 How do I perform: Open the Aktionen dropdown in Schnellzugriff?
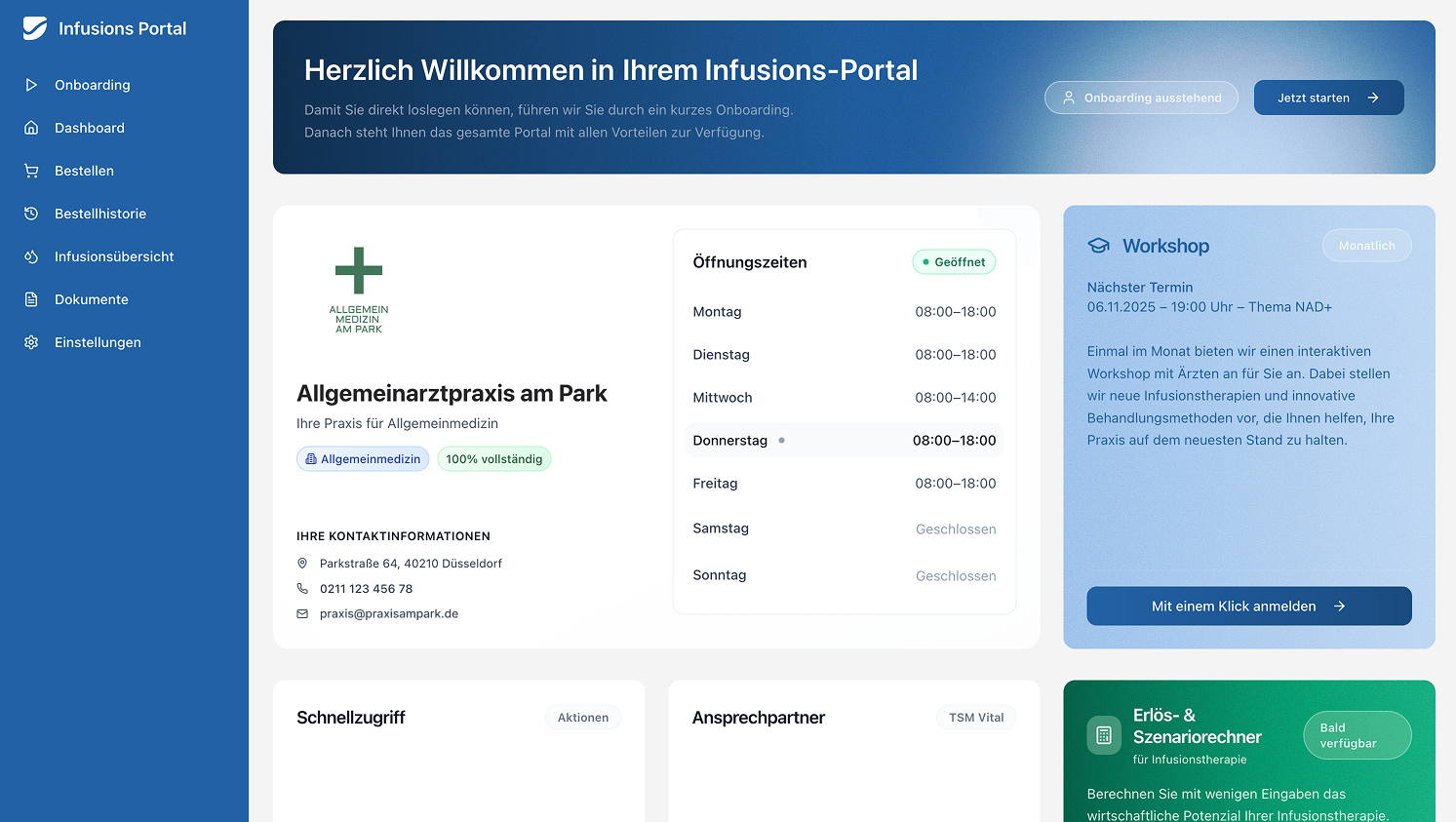click(582, 717)
